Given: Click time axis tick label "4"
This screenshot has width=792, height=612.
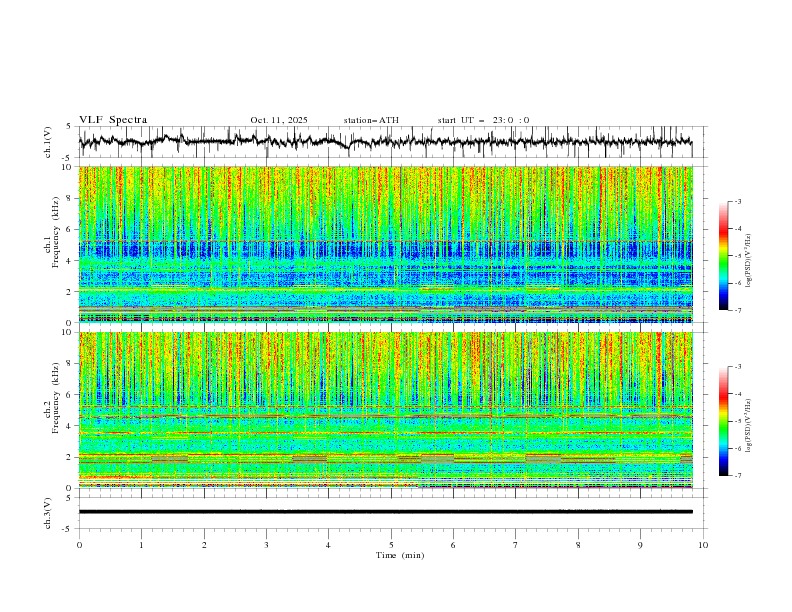Looking at the screenshot, I should tap(328, 545).
